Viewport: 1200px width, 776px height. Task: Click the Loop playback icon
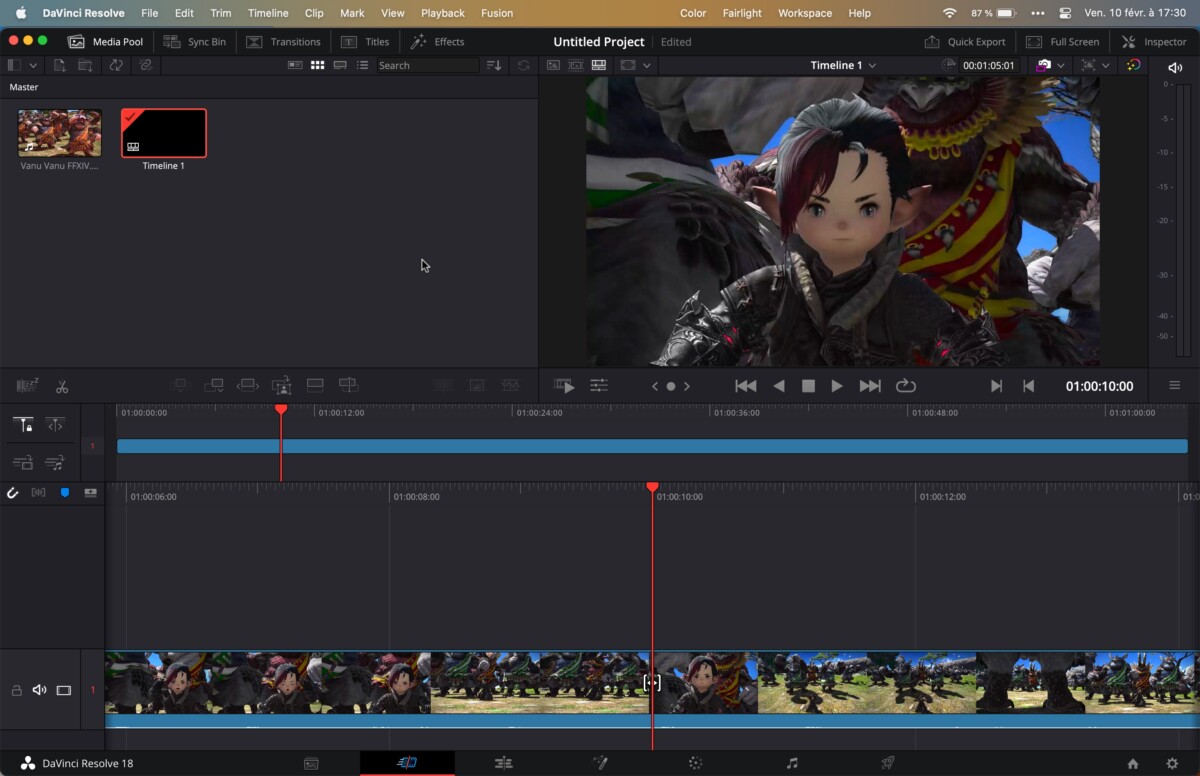pos(906,386)
